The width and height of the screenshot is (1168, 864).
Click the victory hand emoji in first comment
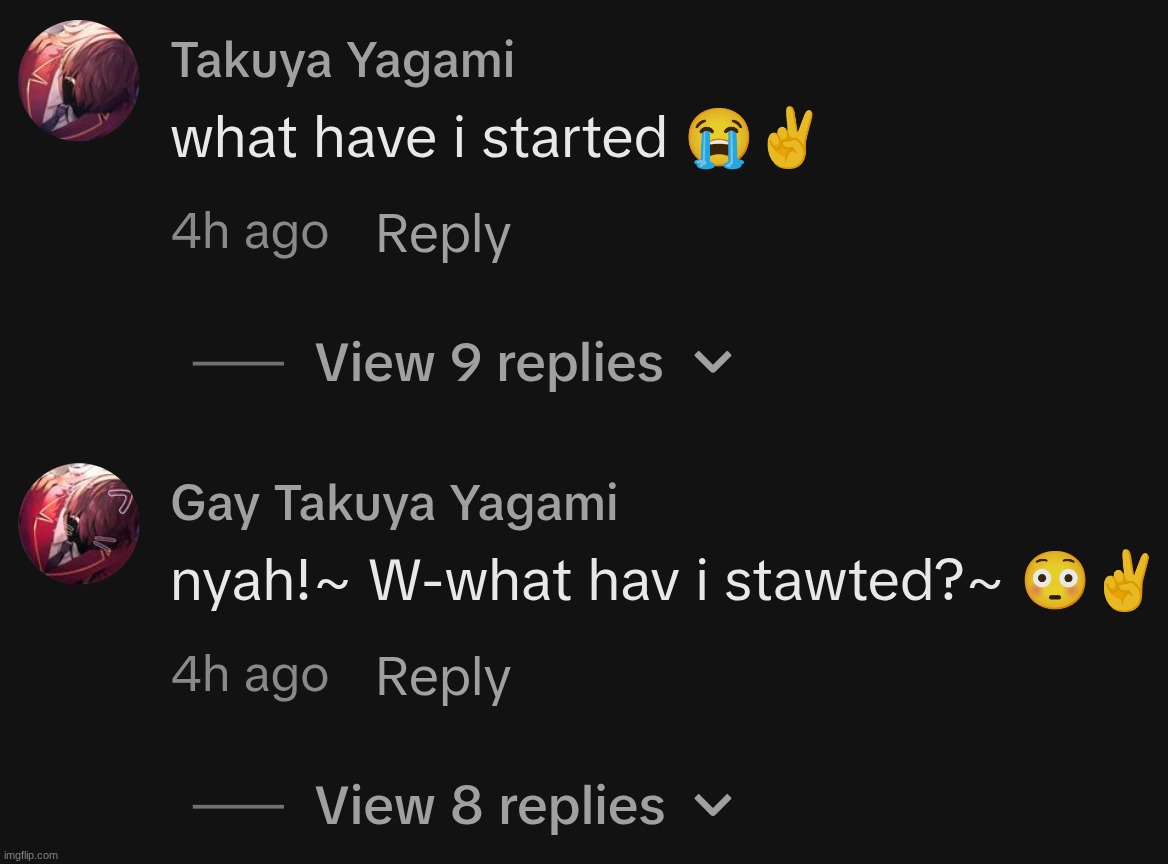[x=786, y=141]
